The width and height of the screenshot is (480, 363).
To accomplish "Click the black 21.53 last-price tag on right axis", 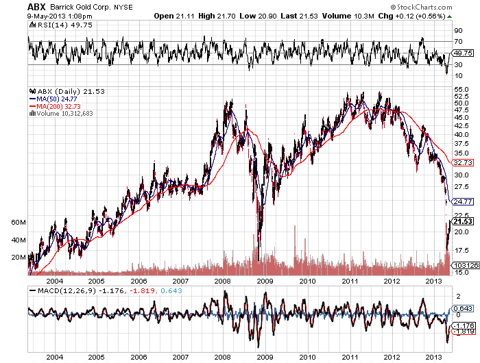I will point(463,222).
